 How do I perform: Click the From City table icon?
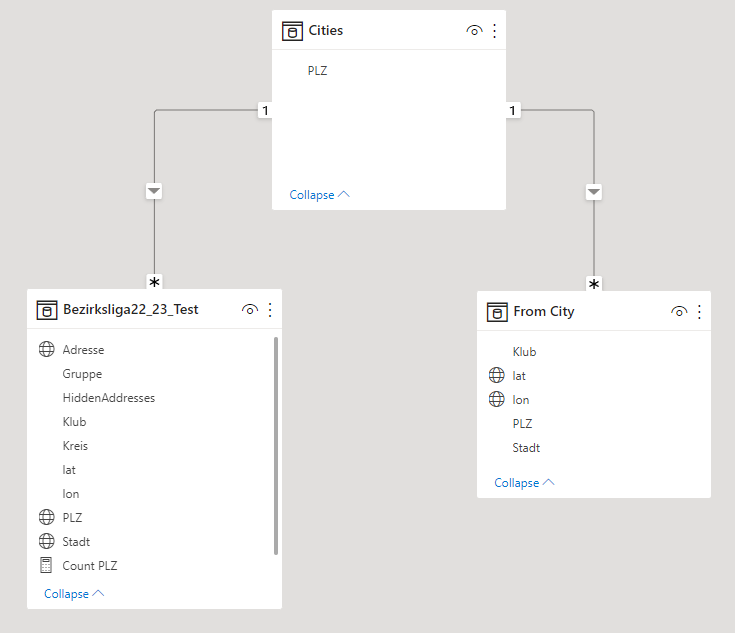pos(497,312)
